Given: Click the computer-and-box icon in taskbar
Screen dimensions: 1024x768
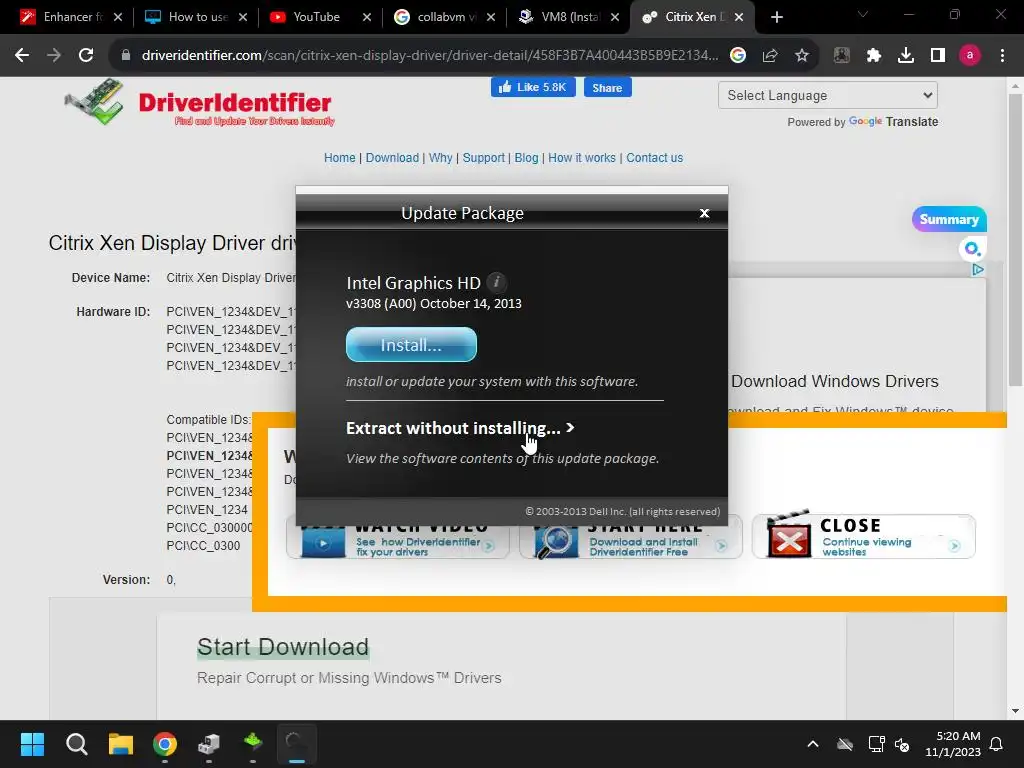Looking at the screenshot, I should point(209,744).
